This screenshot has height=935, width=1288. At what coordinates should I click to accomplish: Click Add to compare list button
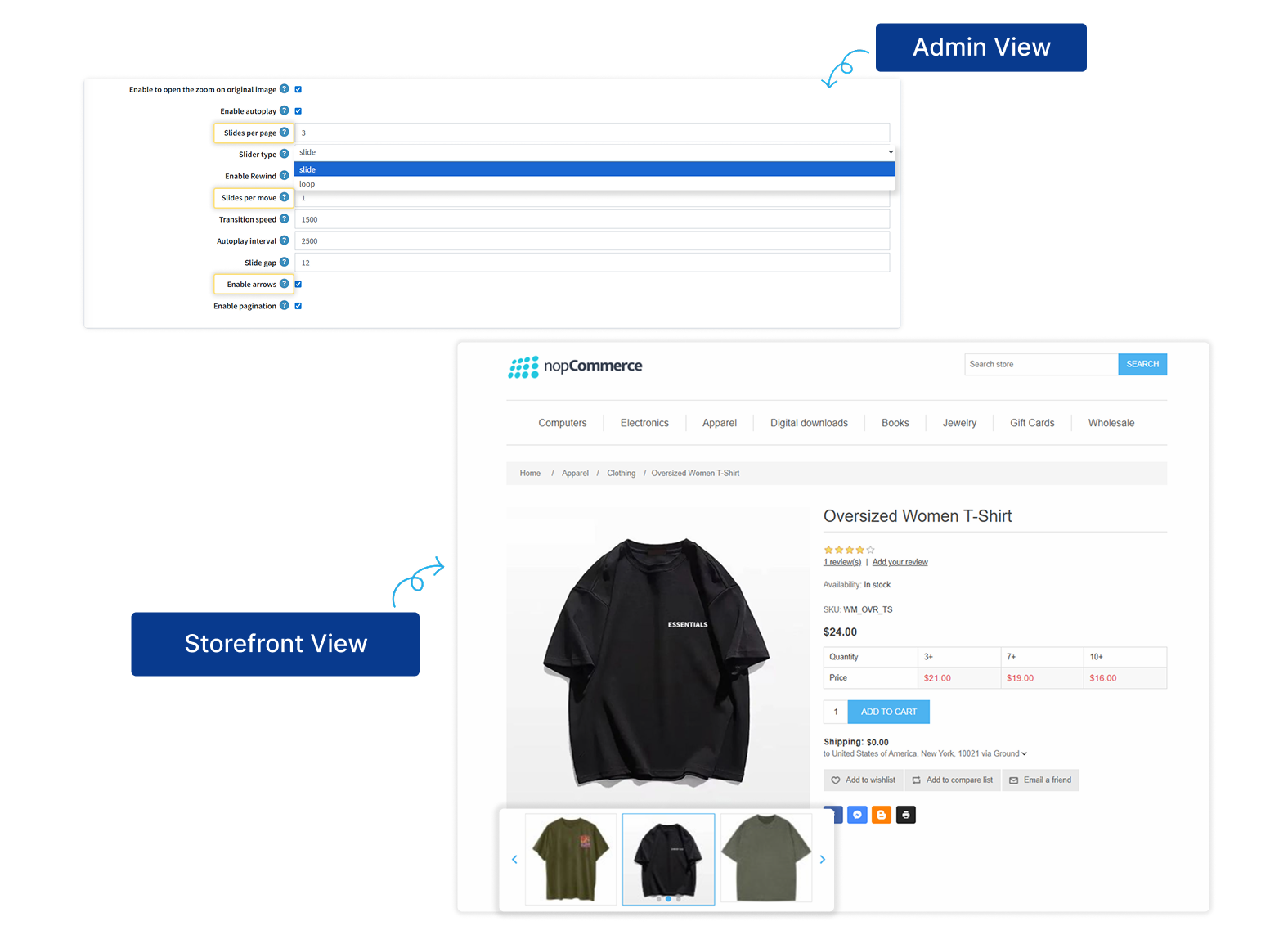pos(953,780)
